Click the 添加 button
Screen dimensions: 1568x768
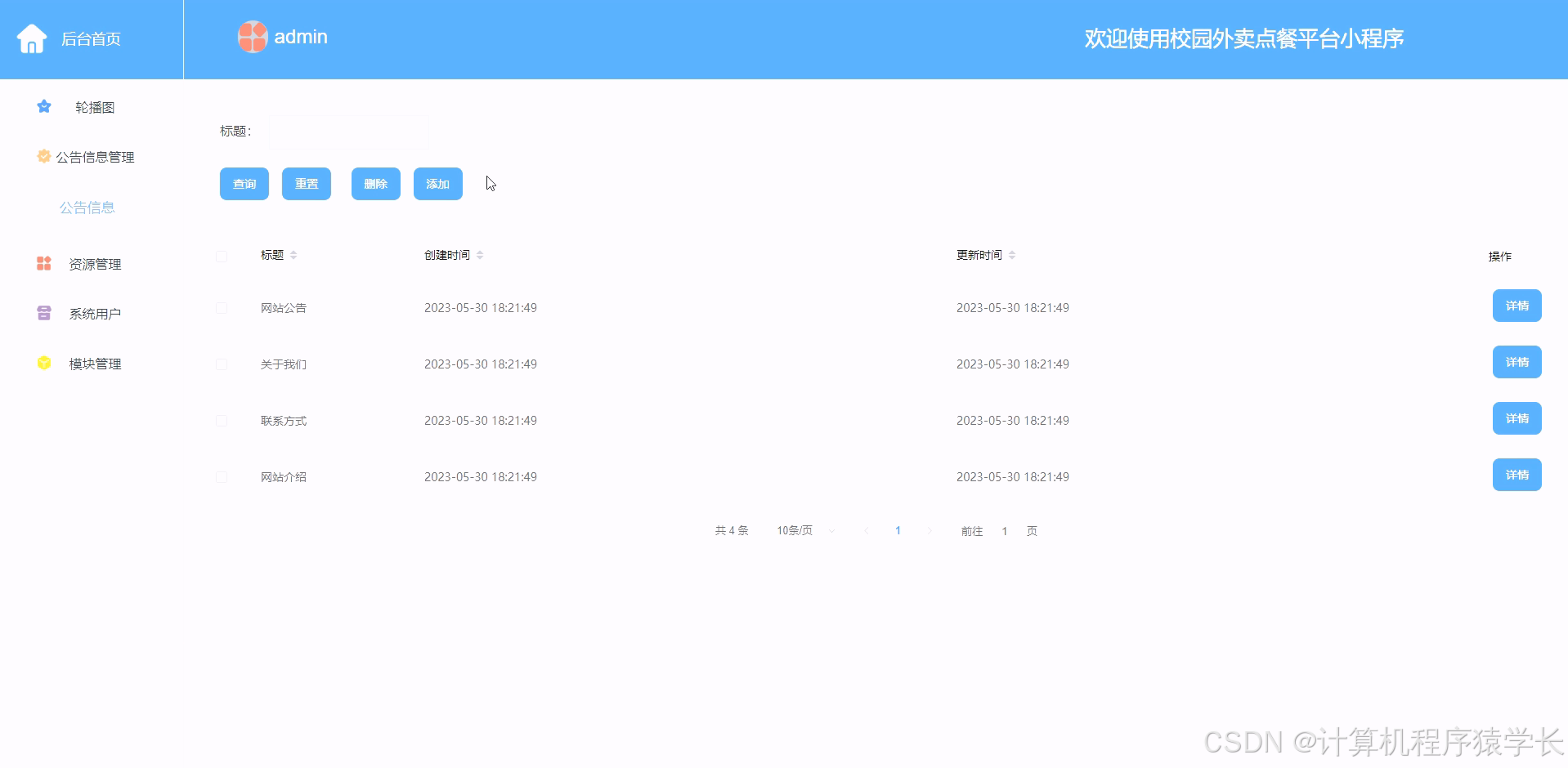point(438,184)
